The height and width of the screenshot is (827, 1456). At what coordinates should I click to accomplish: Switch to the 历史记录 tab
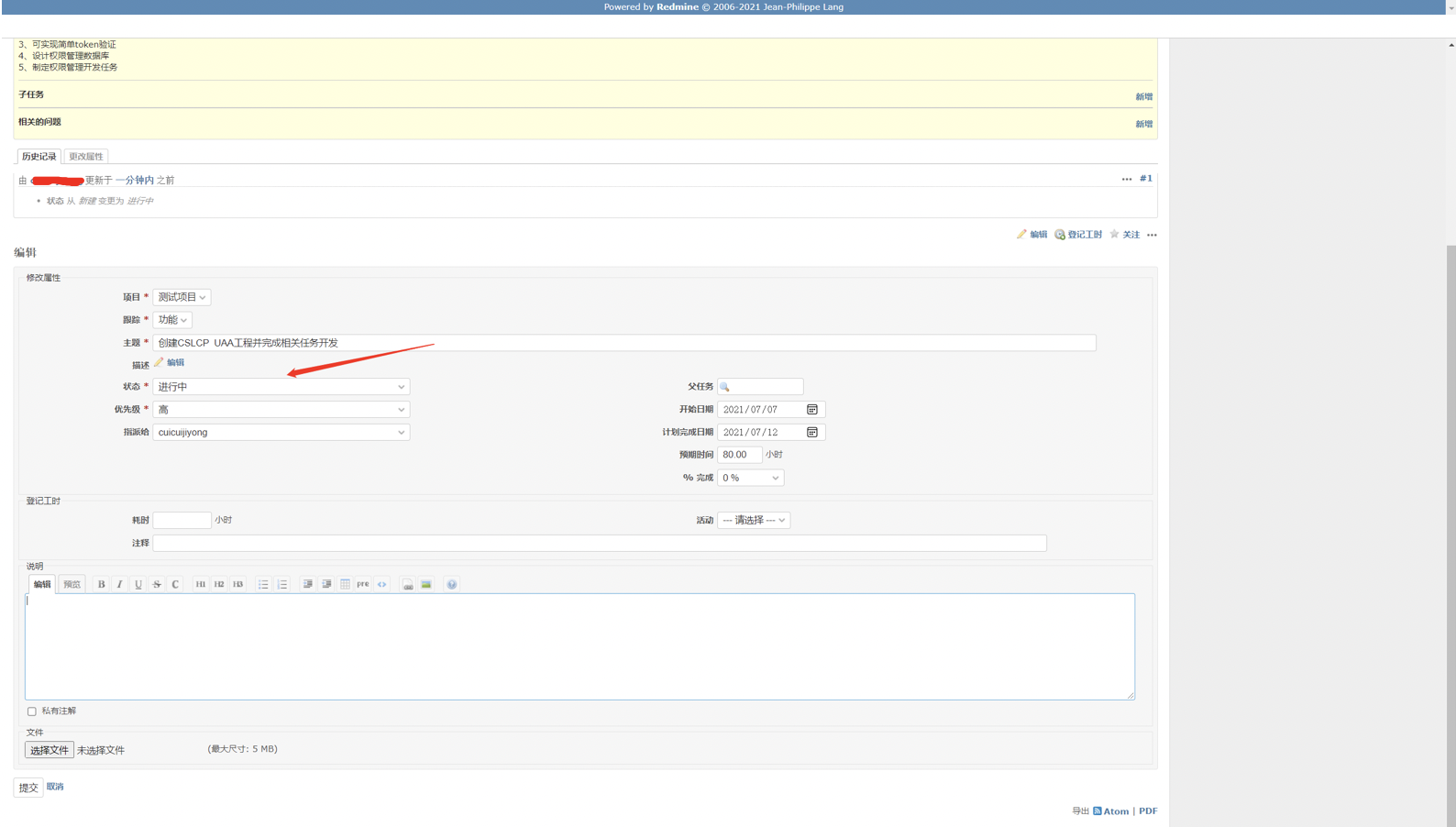[39, 157]
